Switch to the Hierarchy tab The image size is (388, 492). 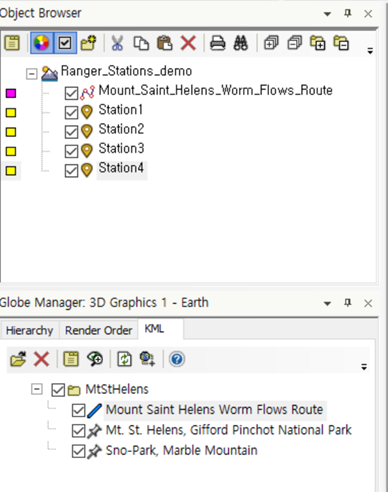(x=30, y=330)
